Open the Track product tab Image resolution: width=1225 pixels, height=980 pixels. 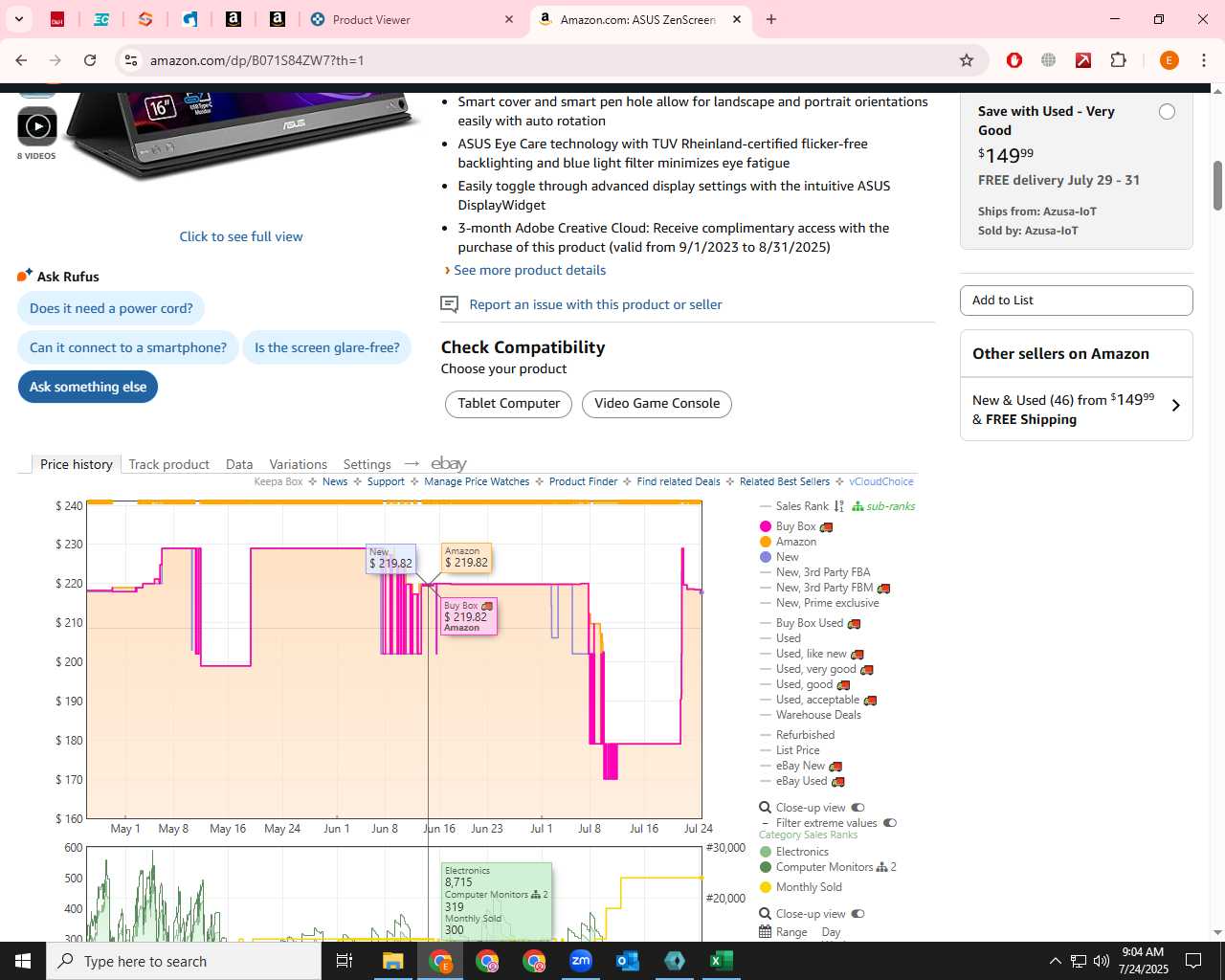coord(168,464)
